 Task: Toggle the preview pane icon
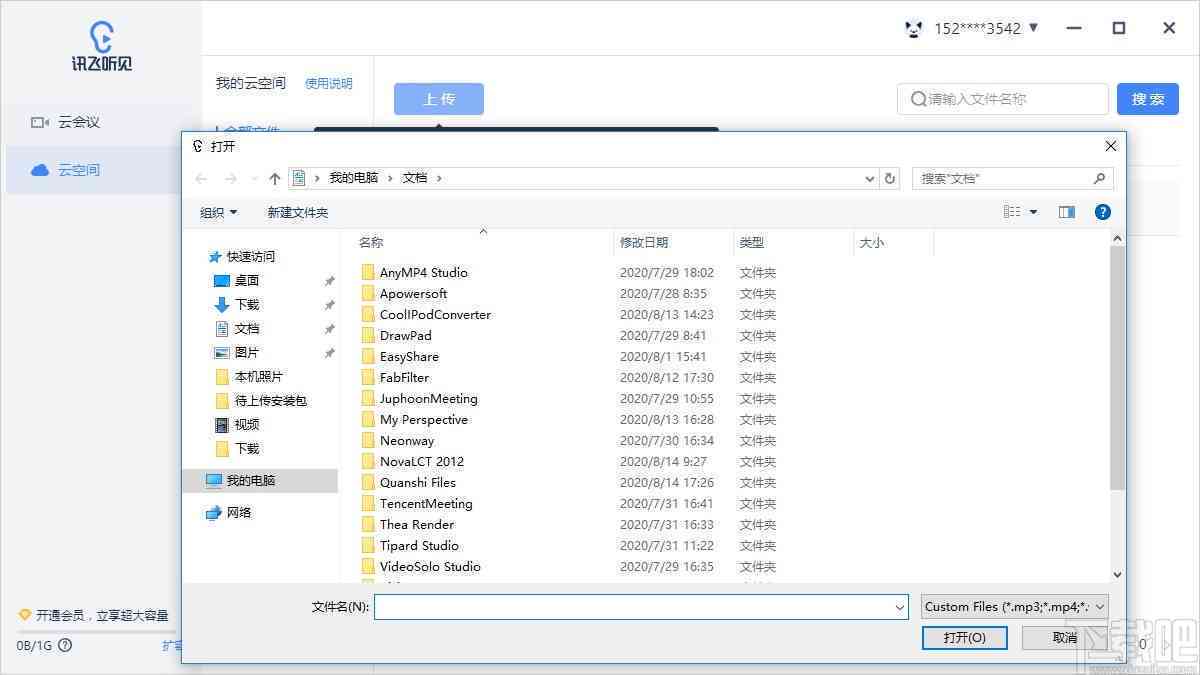coord(1067,212)
